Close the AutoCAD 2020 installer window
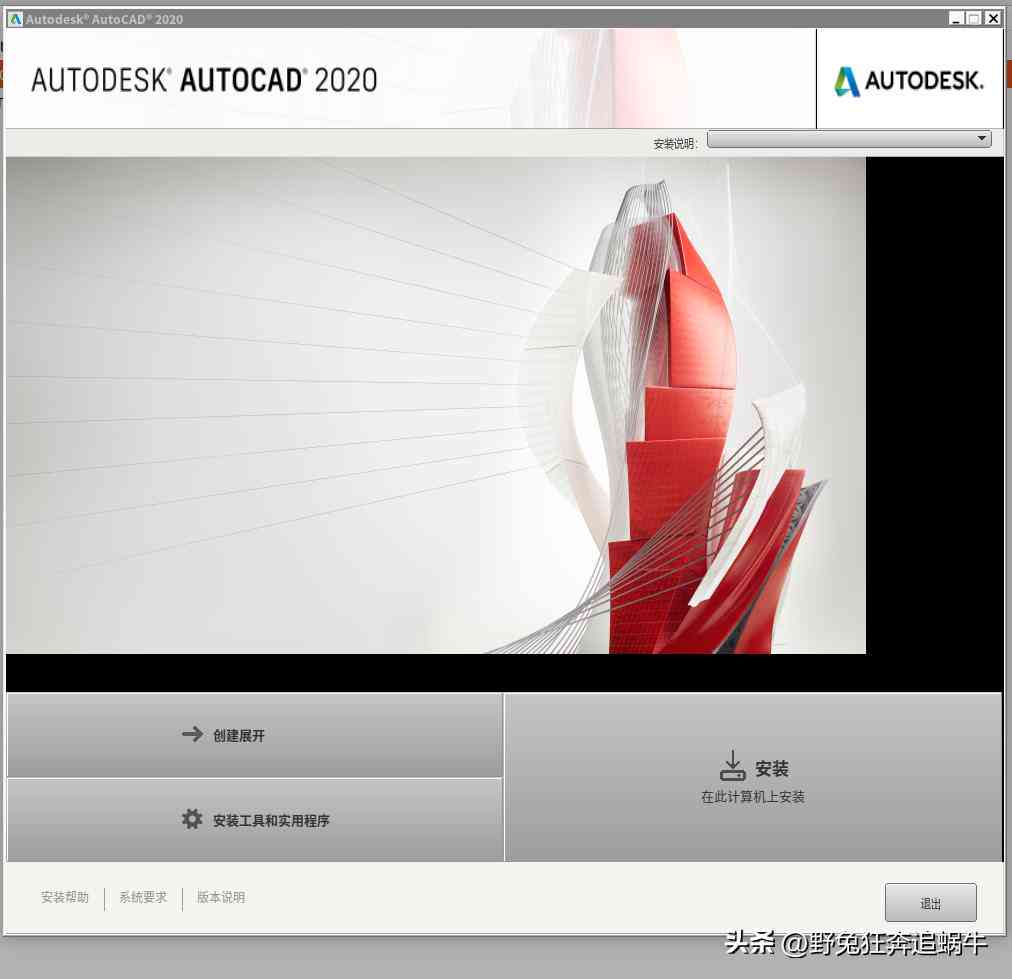This screenshot has width=1012, height=979. pyautogui.click(x=993, y=19)
